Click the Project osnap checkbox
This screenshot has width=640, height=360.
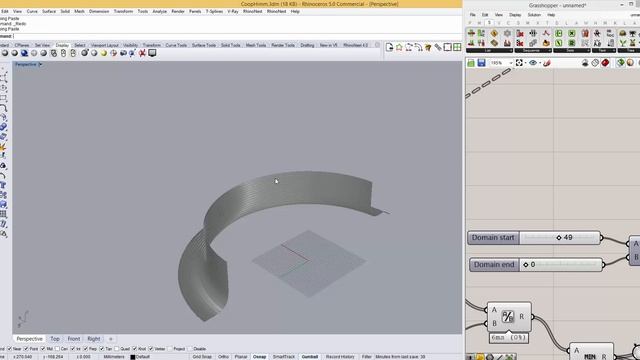[x=170, y=349]
